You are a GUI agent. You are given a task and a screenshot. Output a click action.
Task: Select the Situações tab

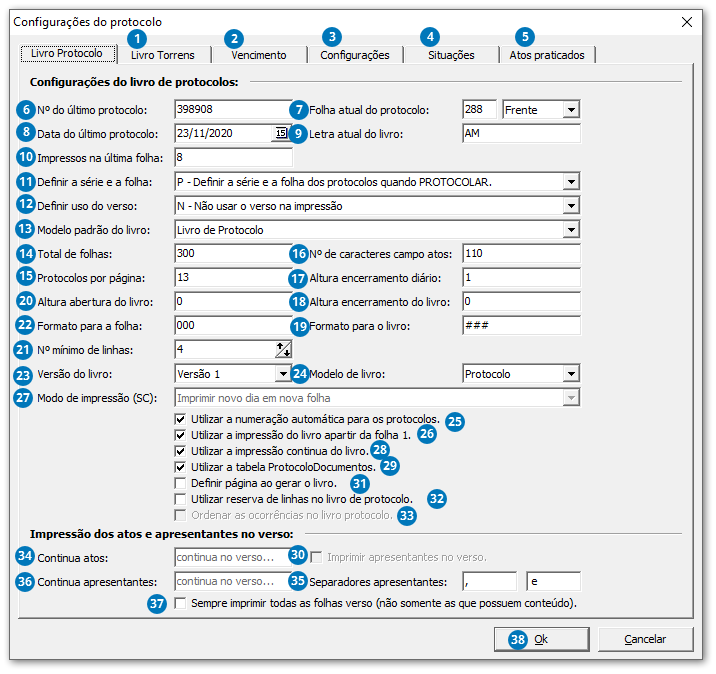(451, 55)
